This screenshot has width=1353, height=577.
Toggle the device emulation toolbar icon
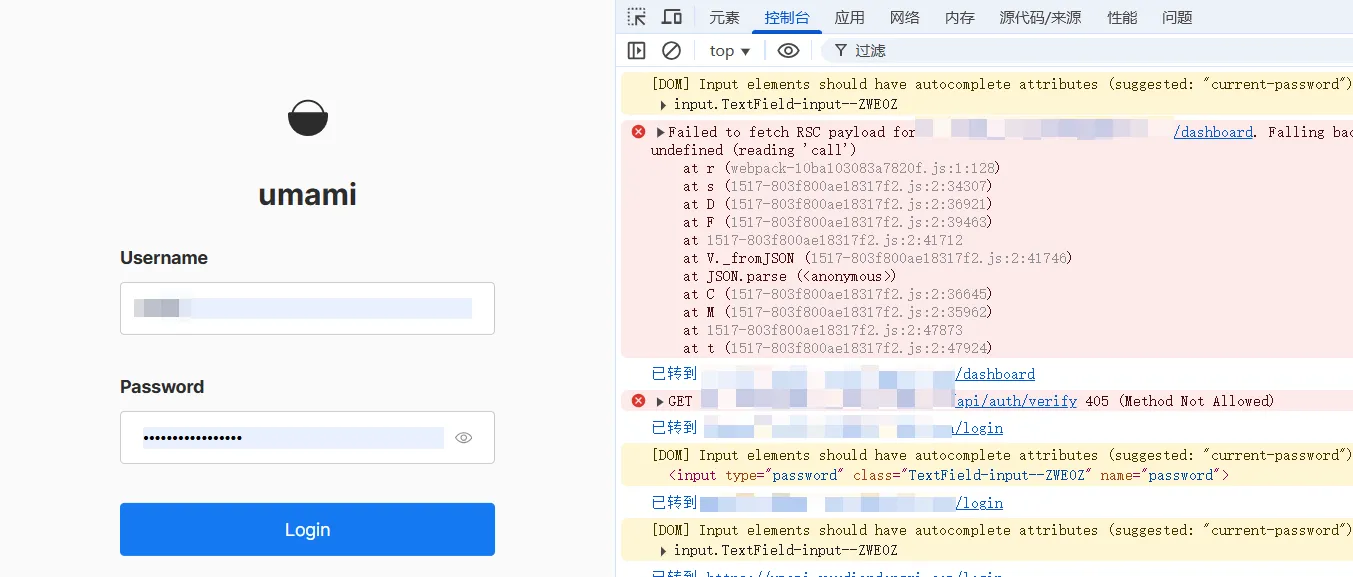(671, 16)
